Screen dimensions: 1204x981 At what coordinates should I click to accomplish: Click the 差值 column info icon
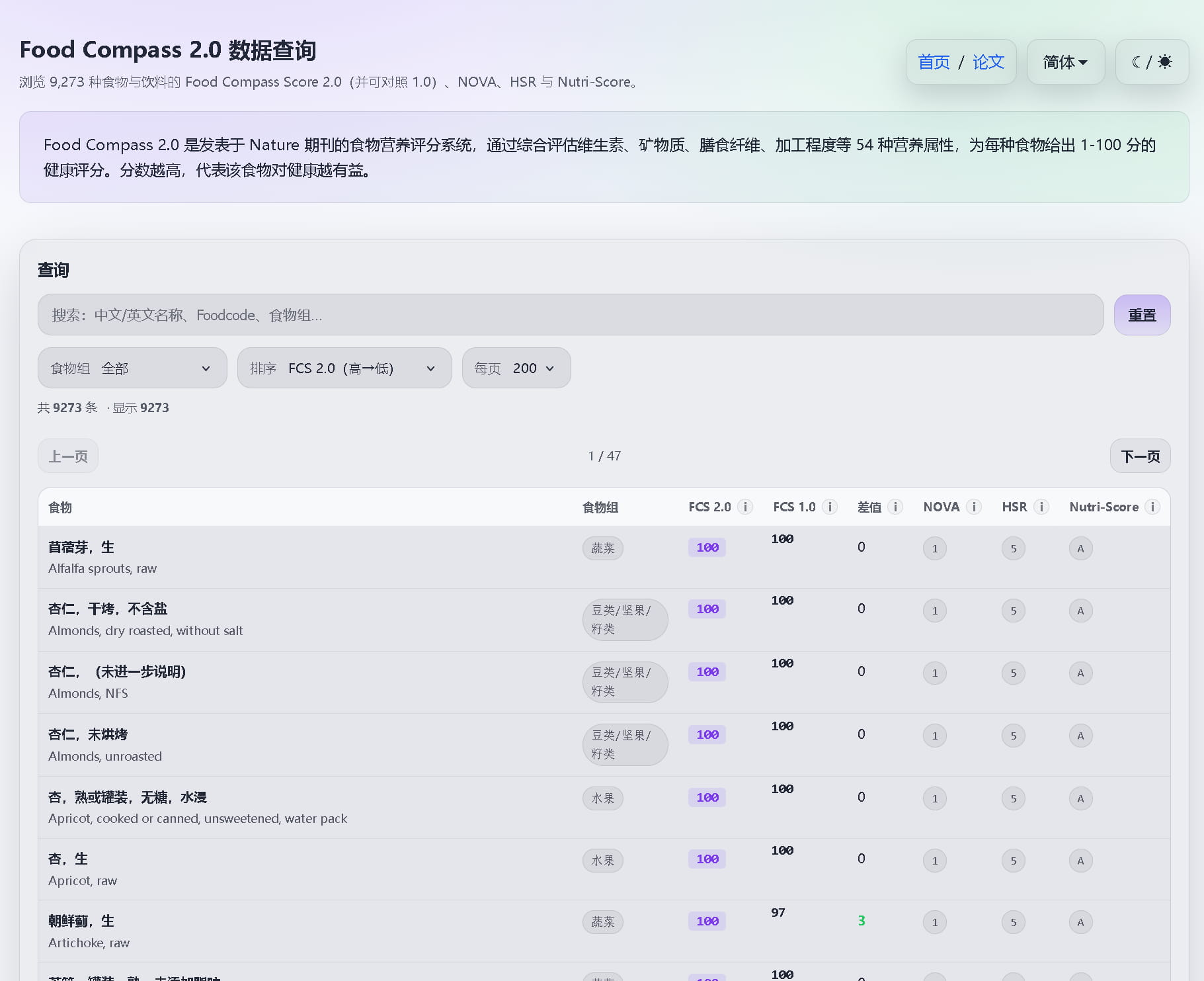895,507
